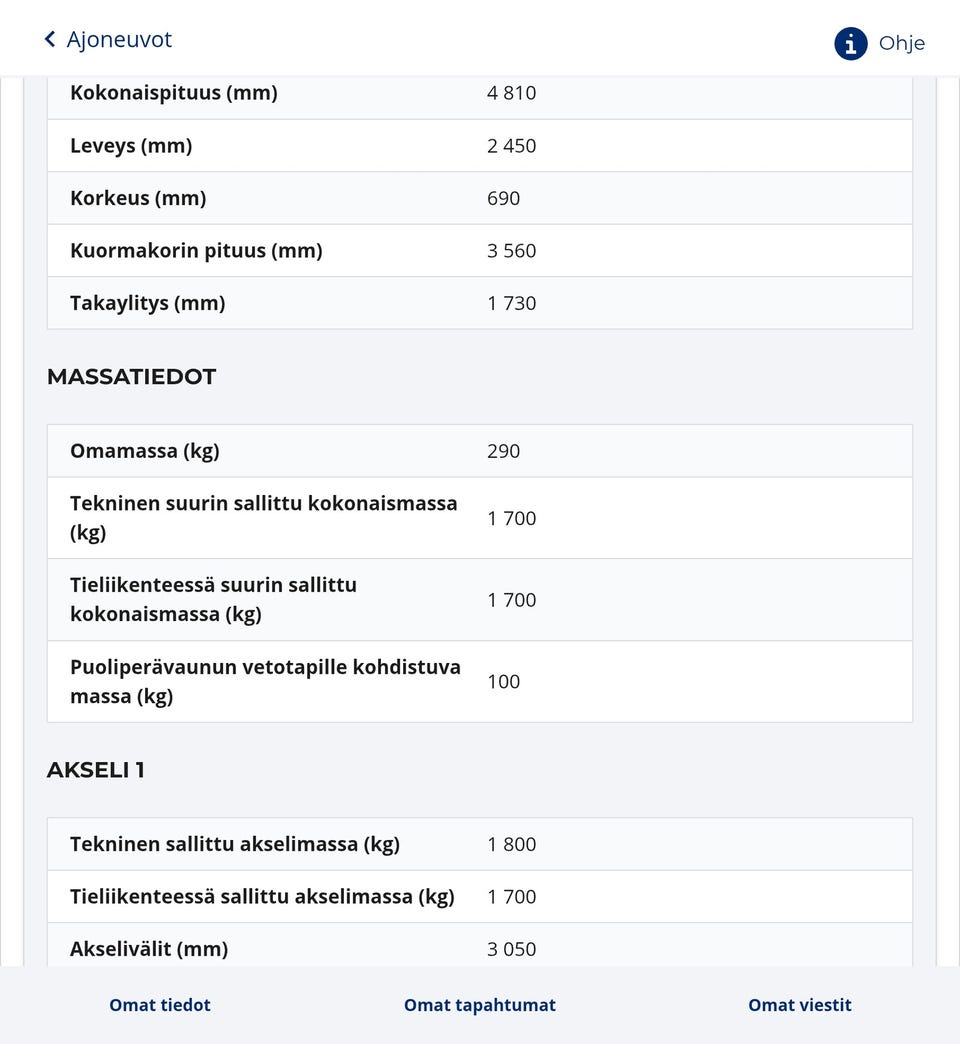
Task: Switch to Omat tiedot tab
Action: click(x=160, y=1005)
